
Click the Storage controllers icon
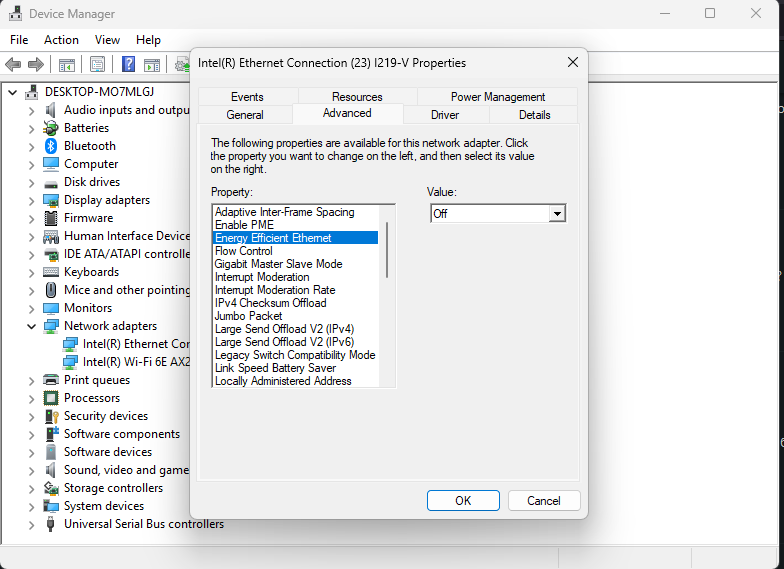click(x=50, y=488)
